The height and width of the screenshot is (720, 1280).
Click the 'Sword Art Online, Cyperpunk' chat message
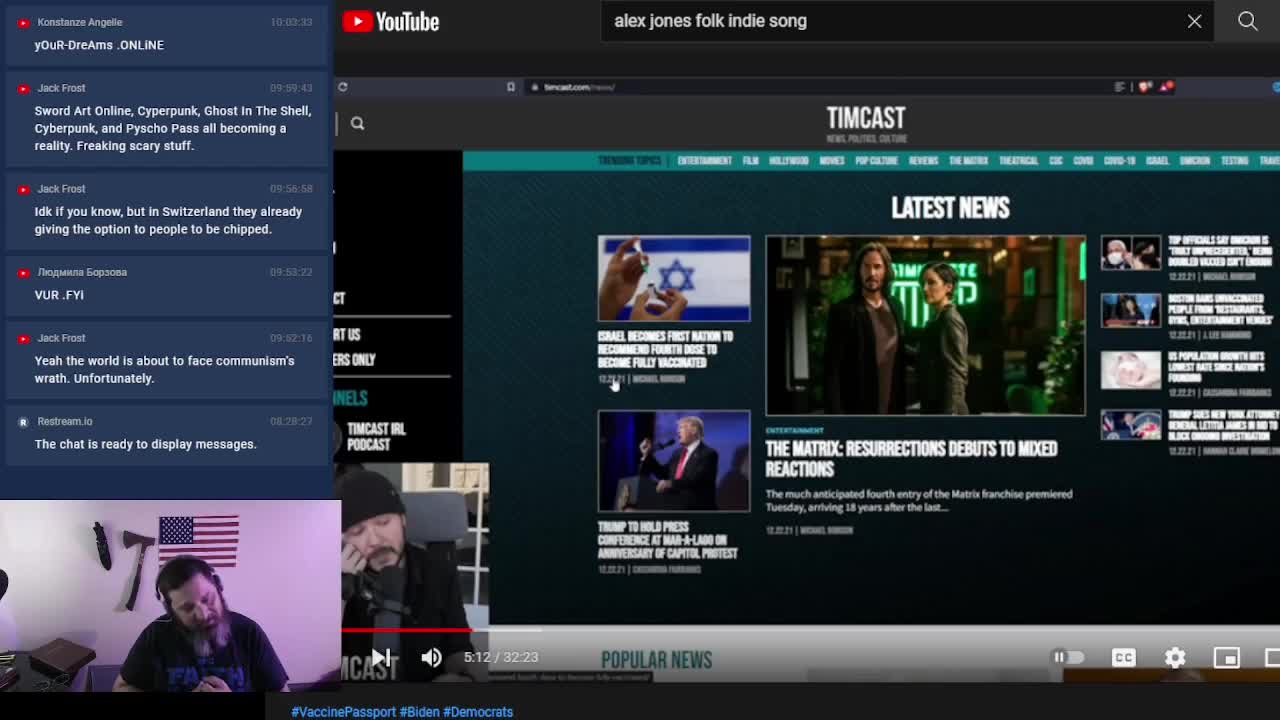173,128
